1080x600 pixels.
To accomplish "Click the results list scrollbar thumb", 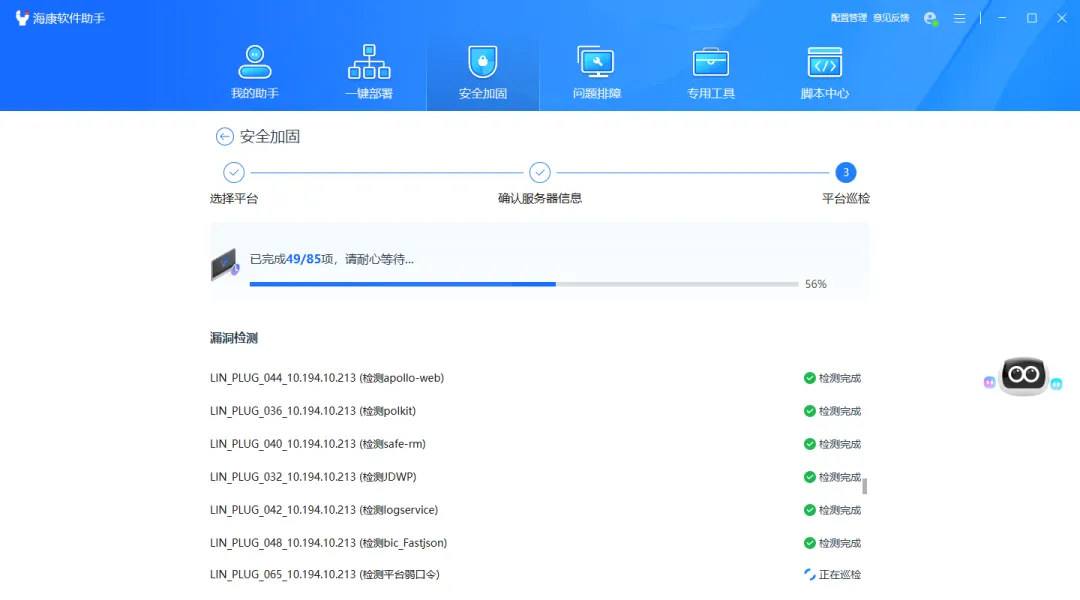I will (864, 486).
